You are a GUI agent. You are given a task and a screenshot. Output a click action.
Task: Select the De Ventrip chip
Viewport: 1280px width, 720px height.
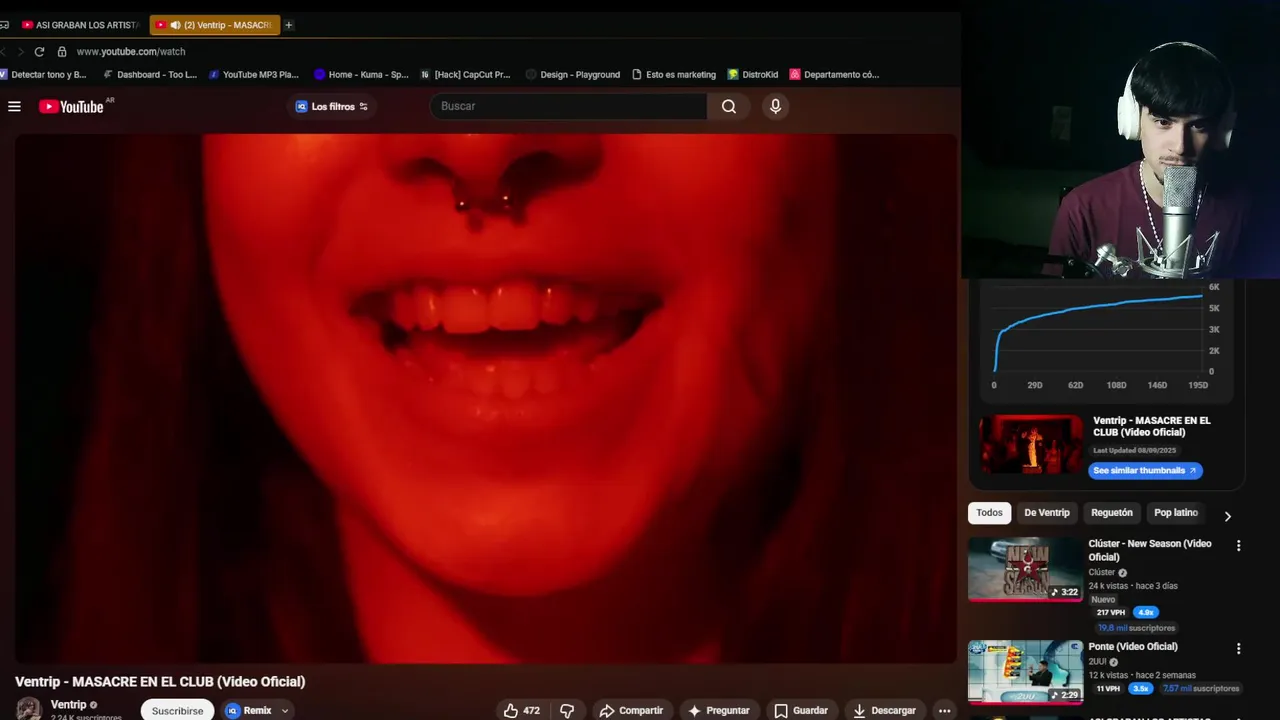[x=1047, y=513]
